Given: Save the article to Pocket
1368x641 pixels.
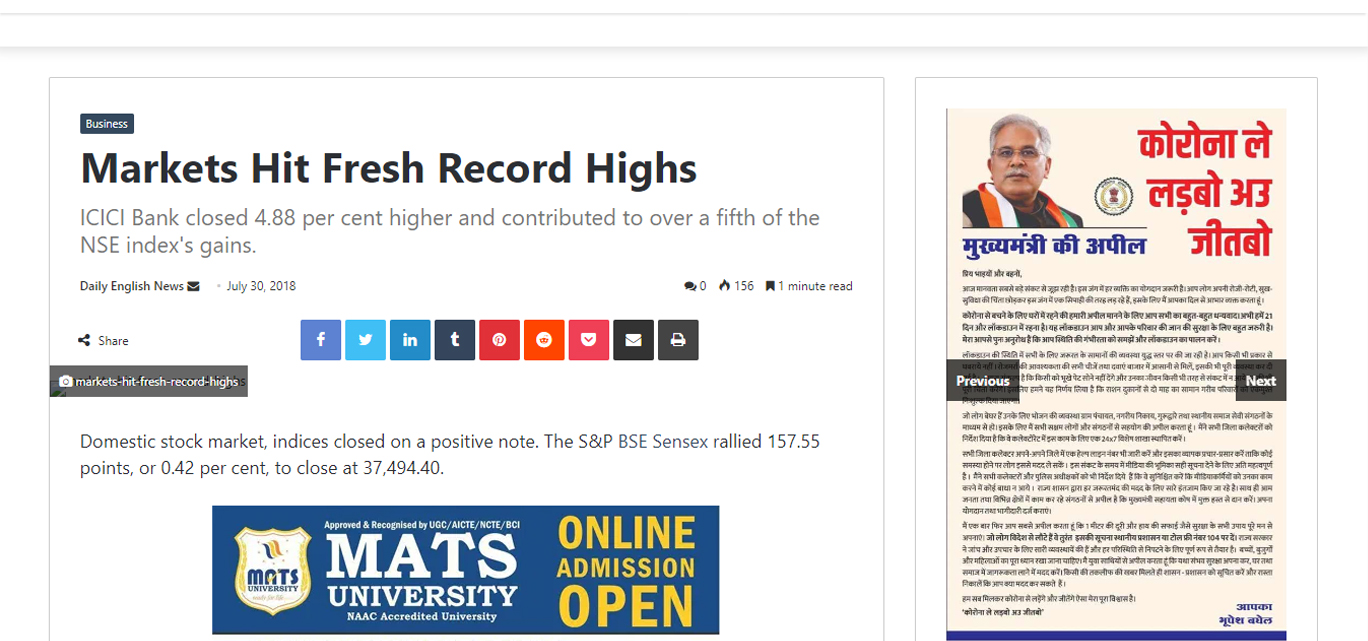Looking at the screenshot, I should tap(589, 340).
